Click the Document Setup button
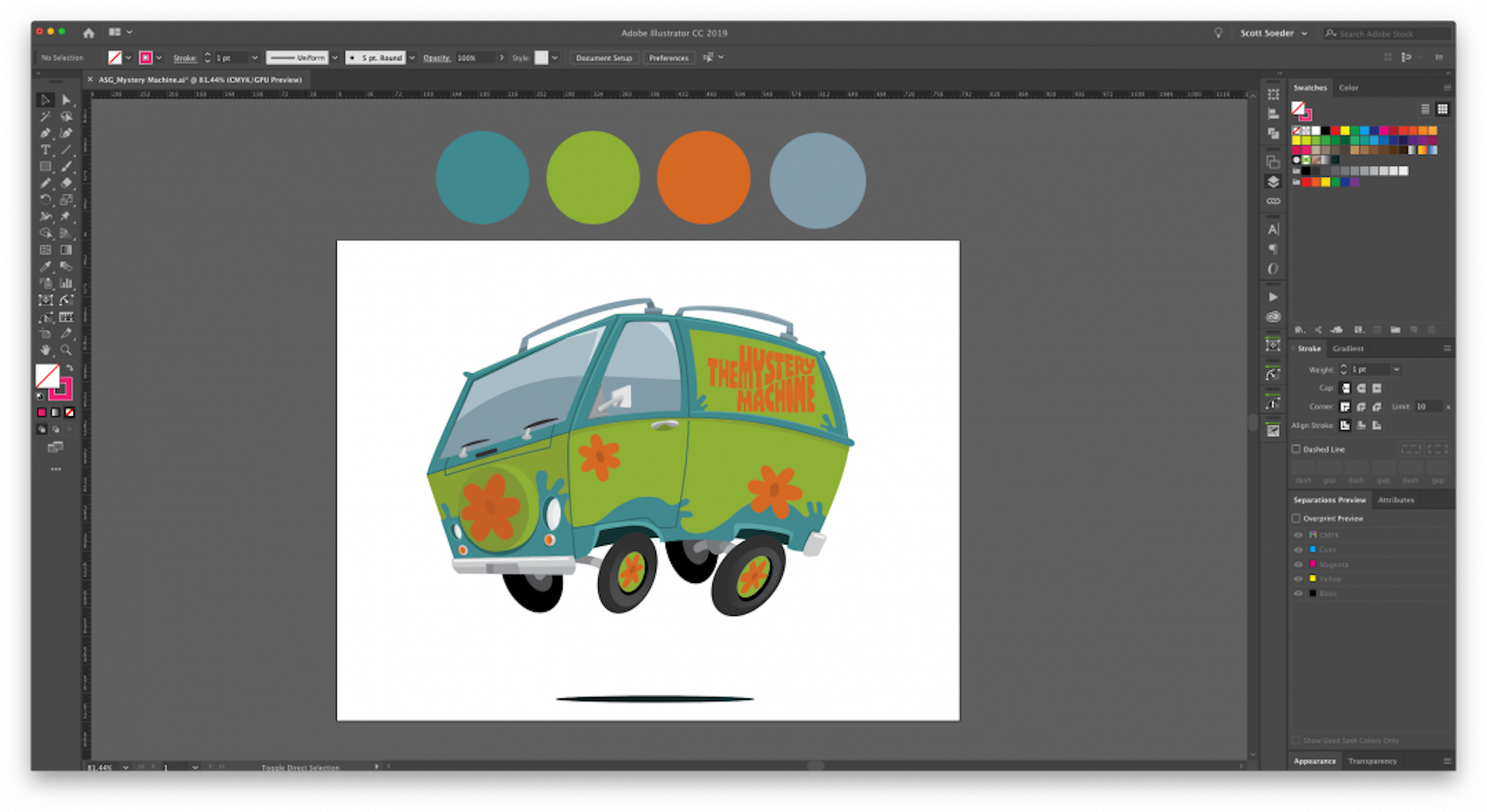The image size is (1487, 812). pos(604,58)
